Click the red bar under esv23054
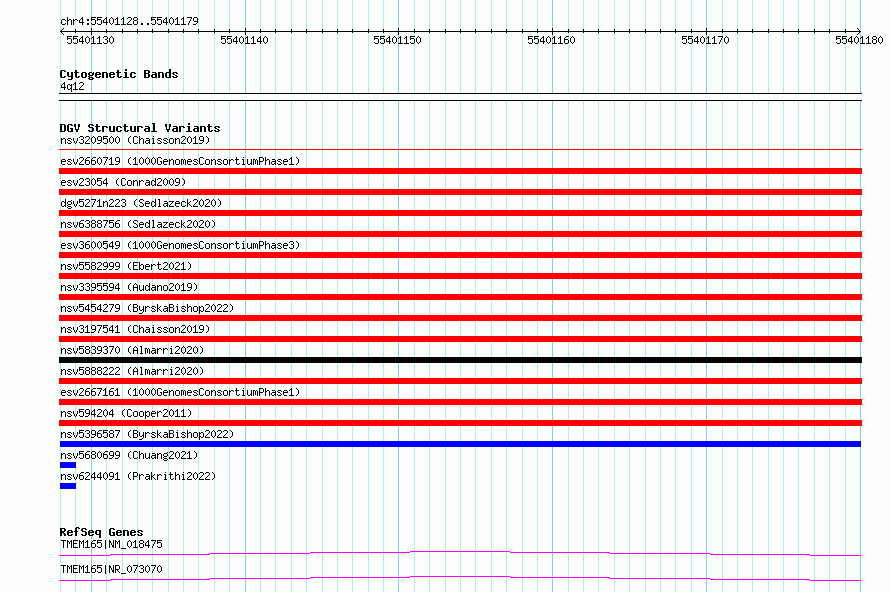Image resolution: width=890 pixels, height=592 pixels. click(x=460, y=192)
